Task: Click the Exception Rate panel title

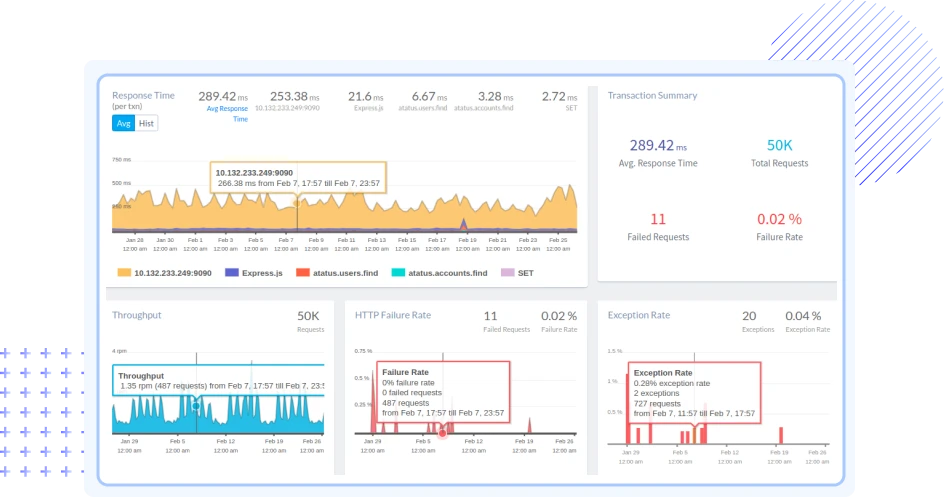Action: click(x=639, y=315)
